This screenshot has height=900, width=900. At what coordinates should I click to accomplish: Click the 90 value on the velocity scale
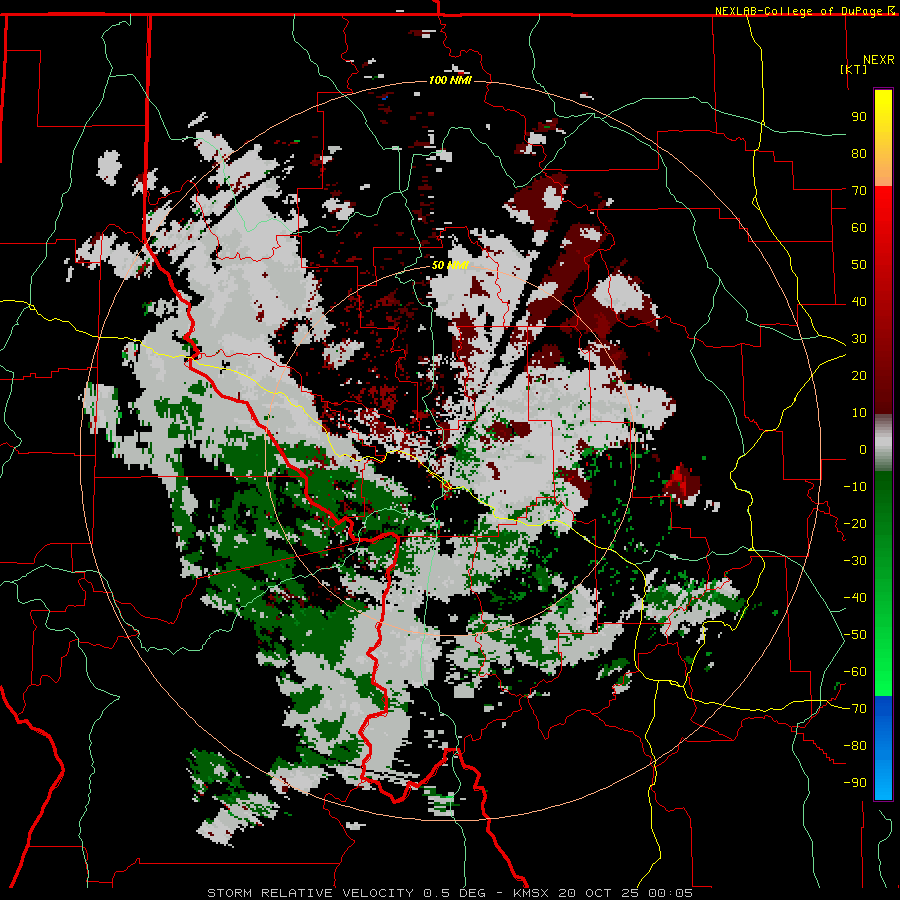pos(859,117)
